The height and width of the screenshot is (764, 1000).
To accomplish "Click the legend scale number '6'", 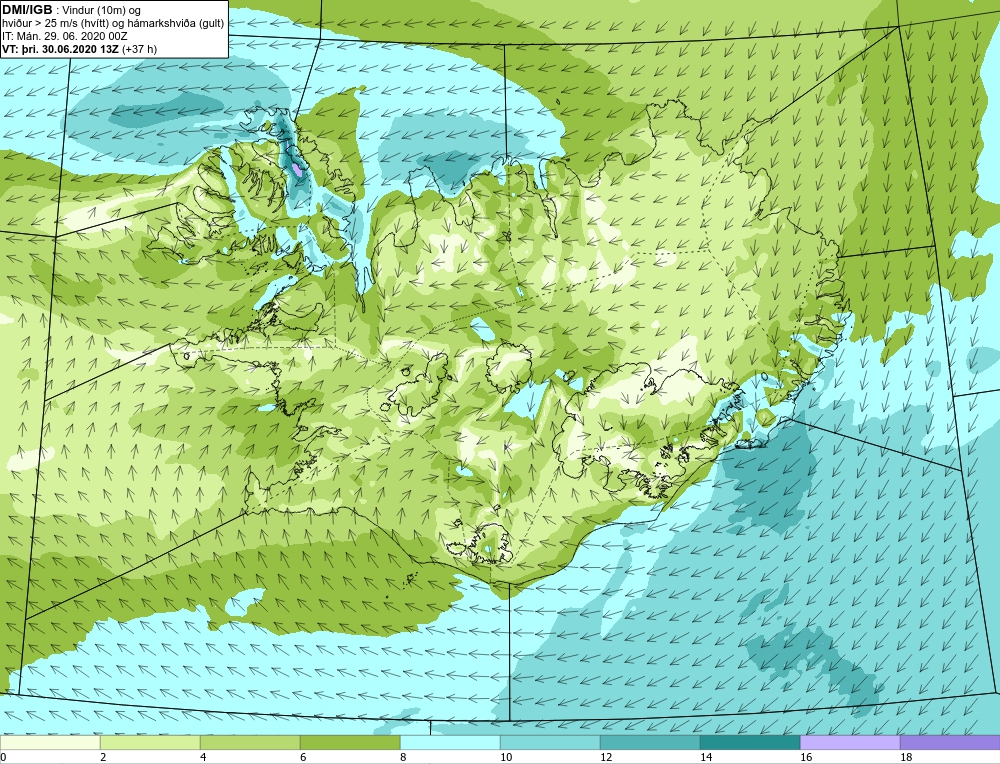I will pos(304,757).
